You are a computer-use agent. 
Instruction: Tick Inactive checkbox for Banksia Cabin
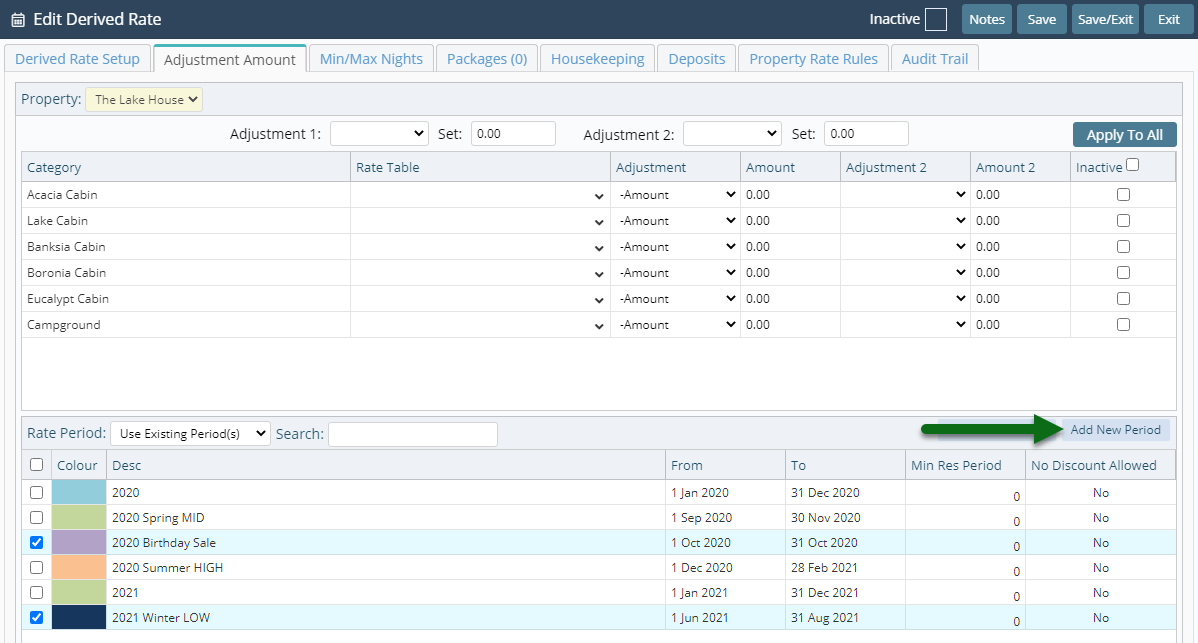[1123, 247]
